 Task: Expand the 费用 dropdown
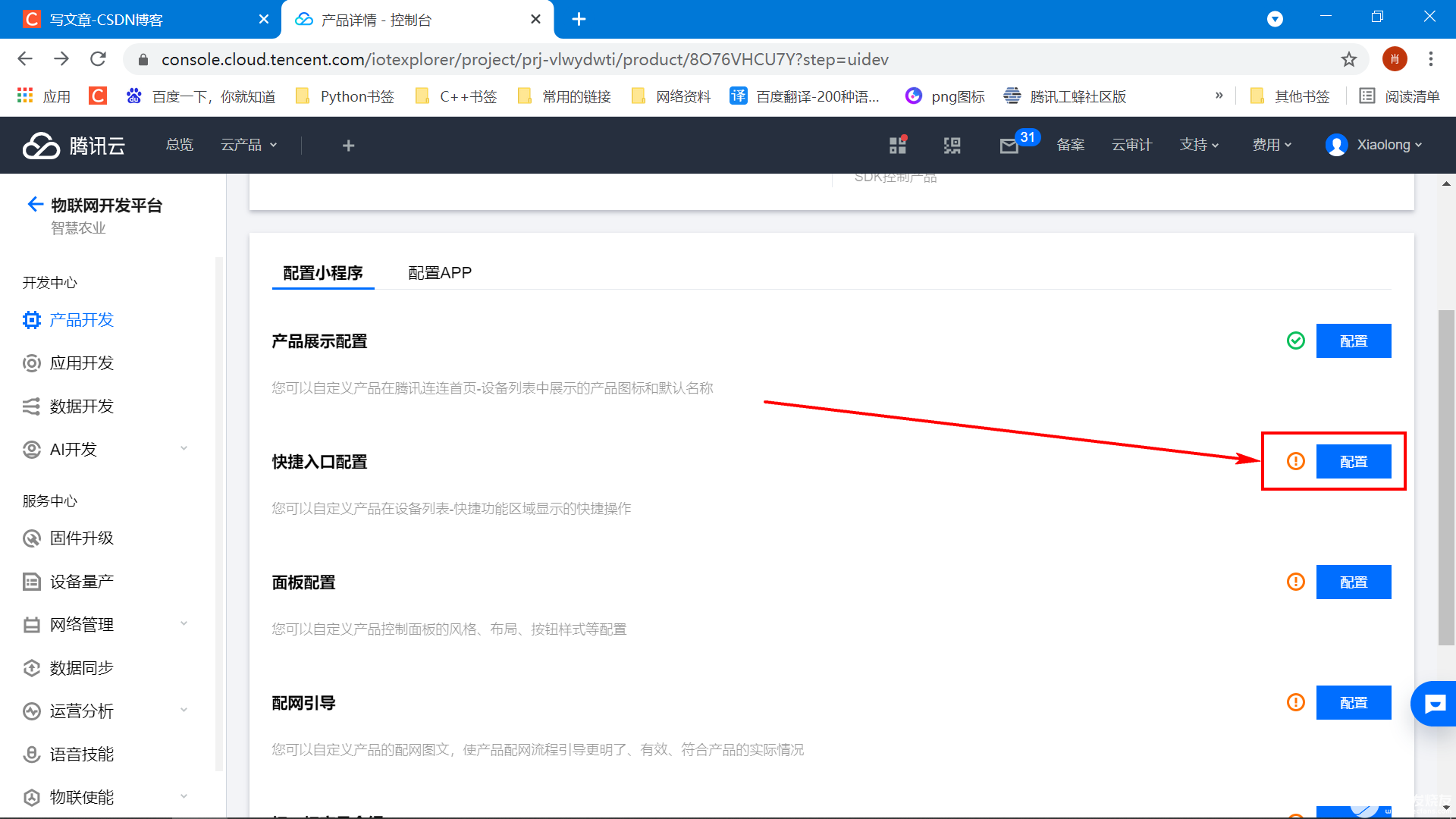[x=1272, y=145]
